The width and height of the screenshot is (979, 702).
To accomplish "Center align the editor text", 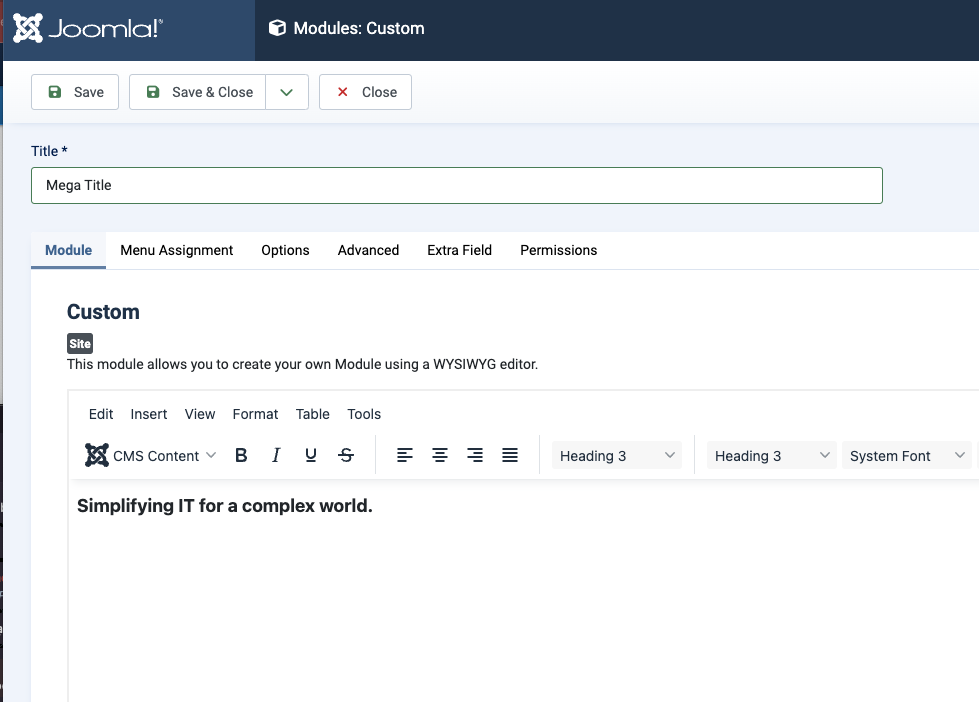I will point(440,456).
